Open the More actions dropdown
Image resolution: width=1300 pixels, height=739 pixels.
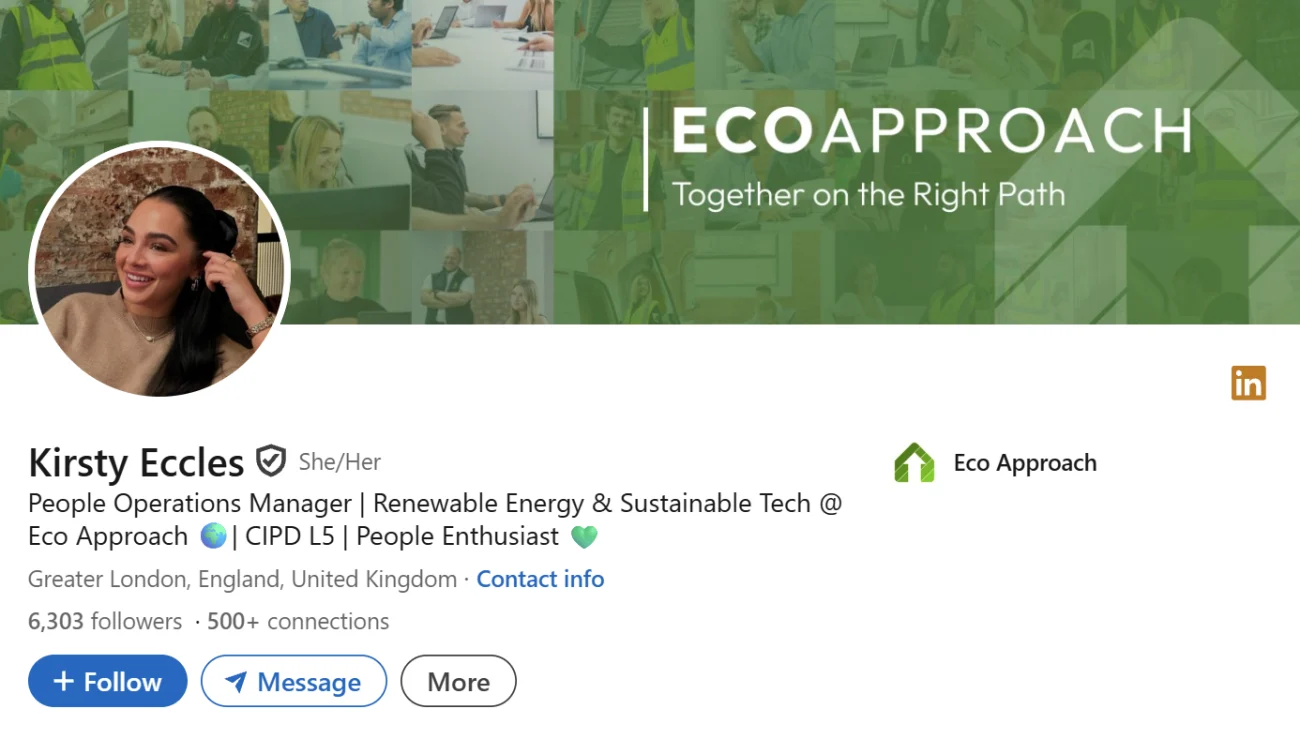[458, 681]
